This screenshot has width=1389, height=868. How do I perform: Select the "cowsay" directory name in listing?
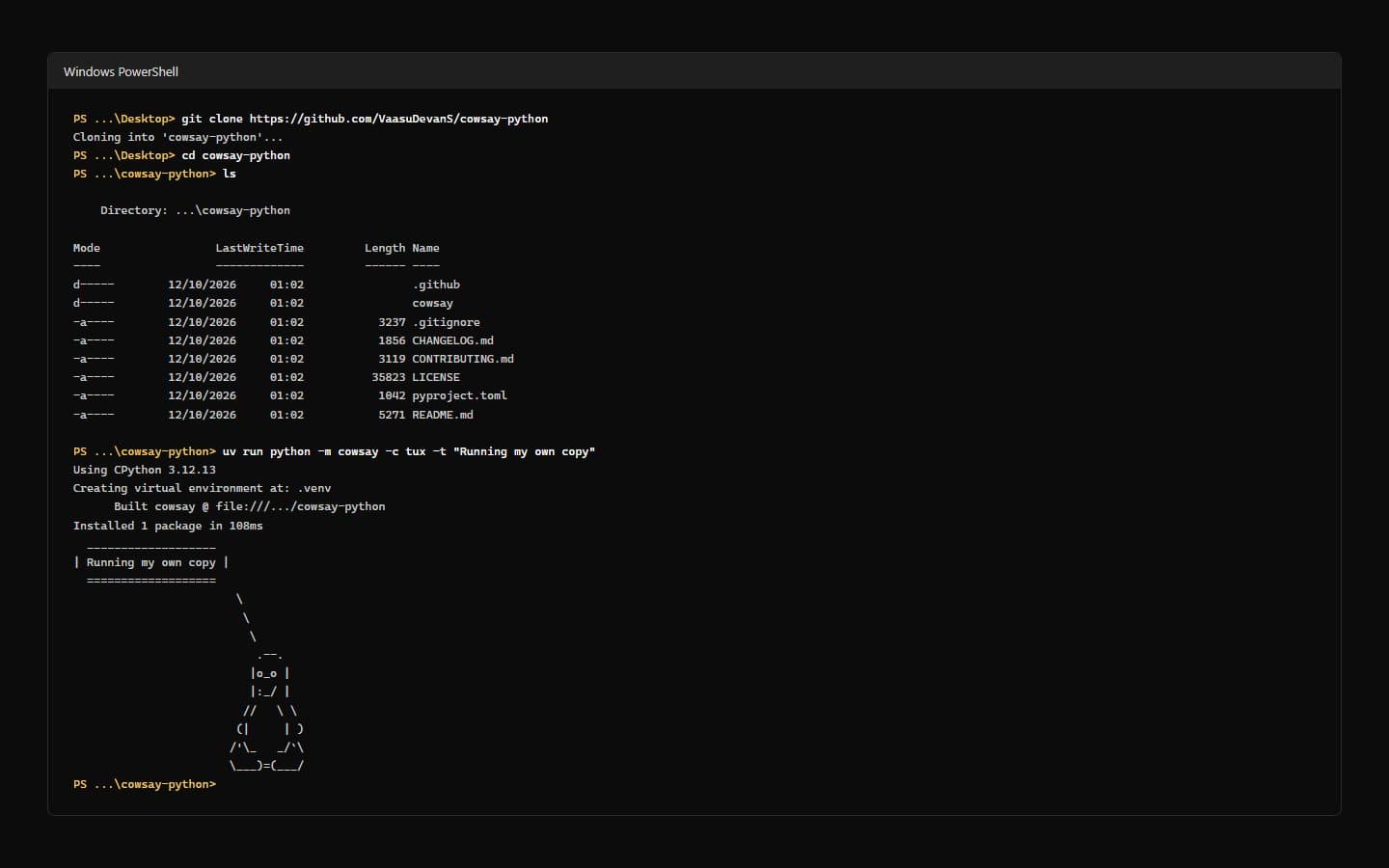432,303
